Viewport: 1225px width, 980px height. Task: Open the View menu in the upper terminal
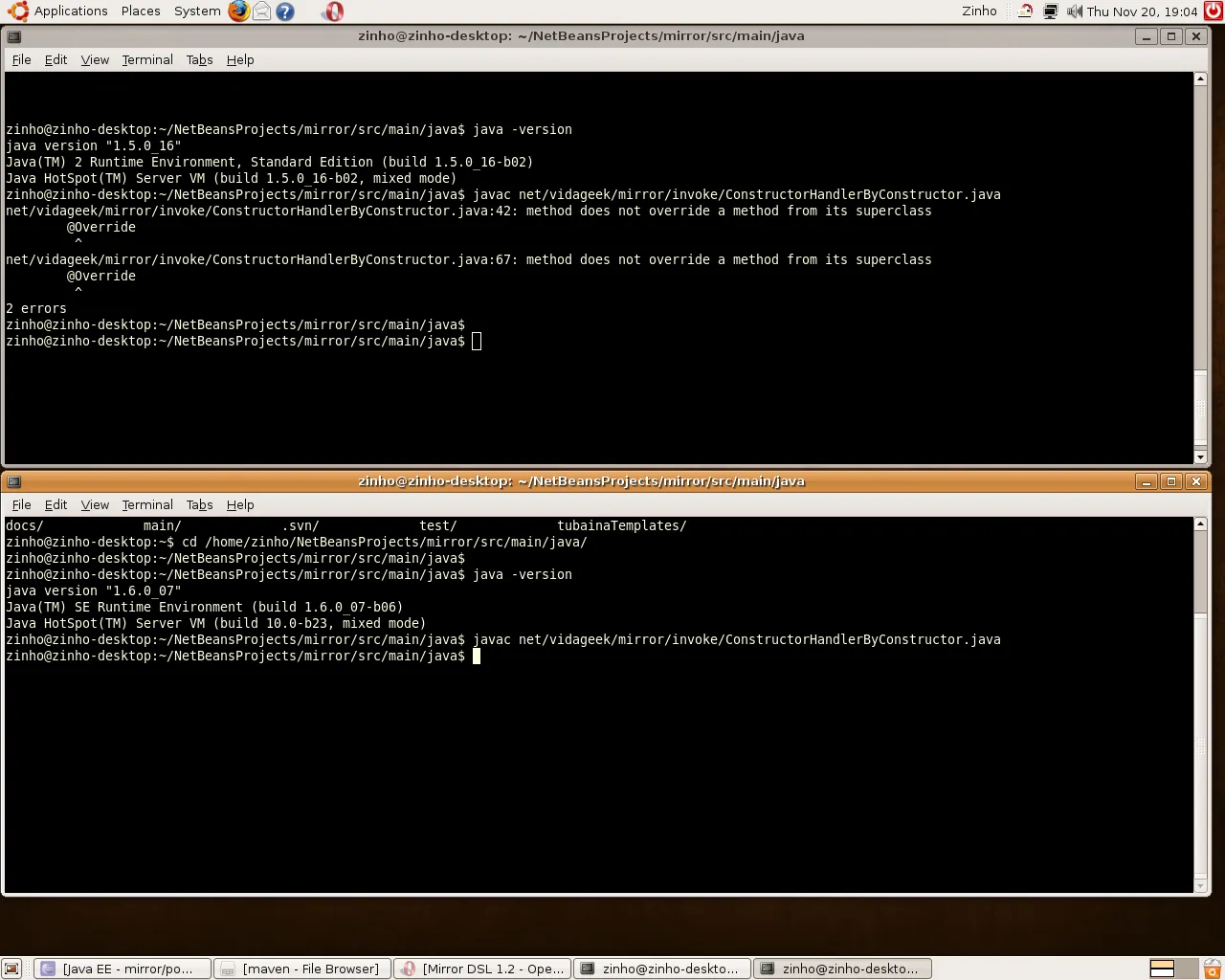point(95,59)
